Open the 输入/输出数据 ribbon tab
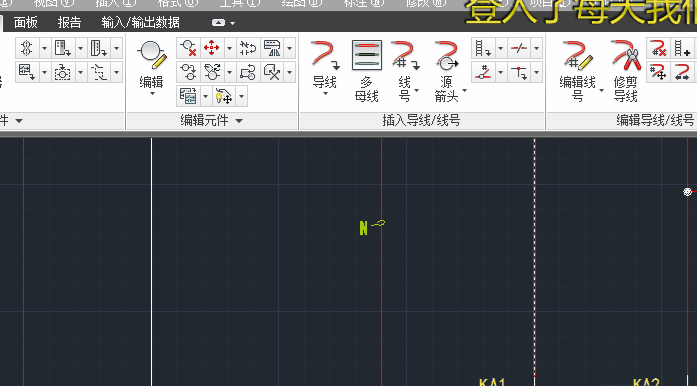The height and width of the screenshot is (386, 697). point(140,22)
